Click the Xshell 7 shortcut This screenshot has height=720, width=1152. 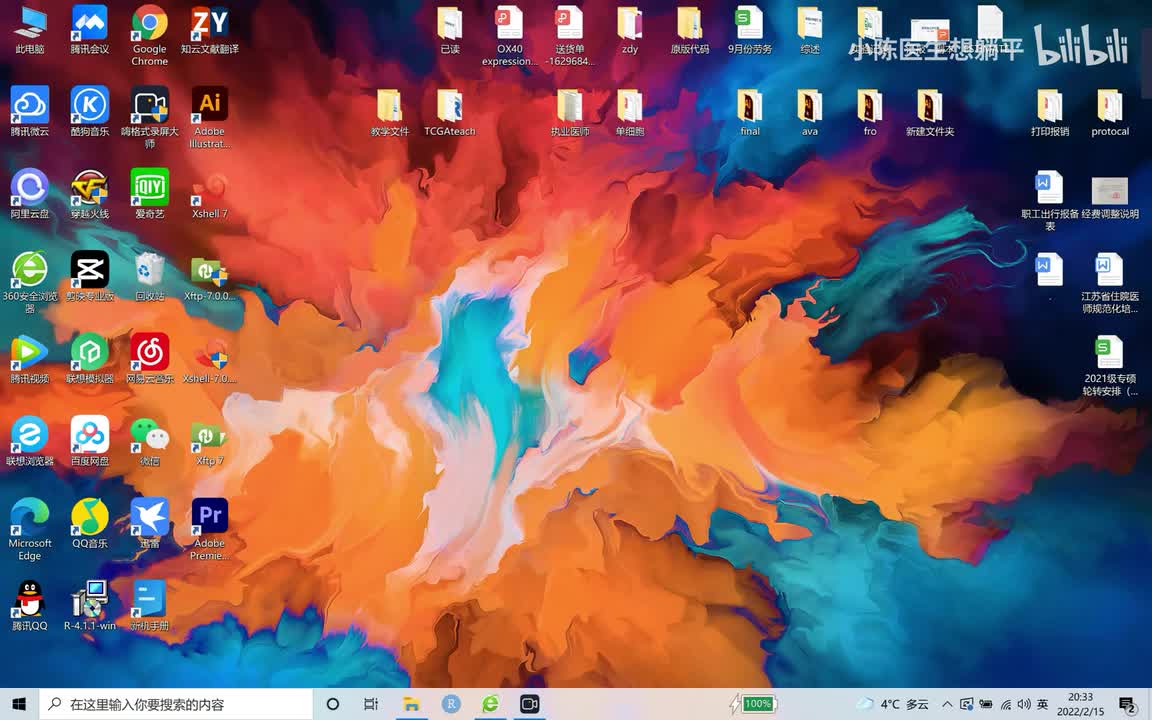(x=210, y=194)
